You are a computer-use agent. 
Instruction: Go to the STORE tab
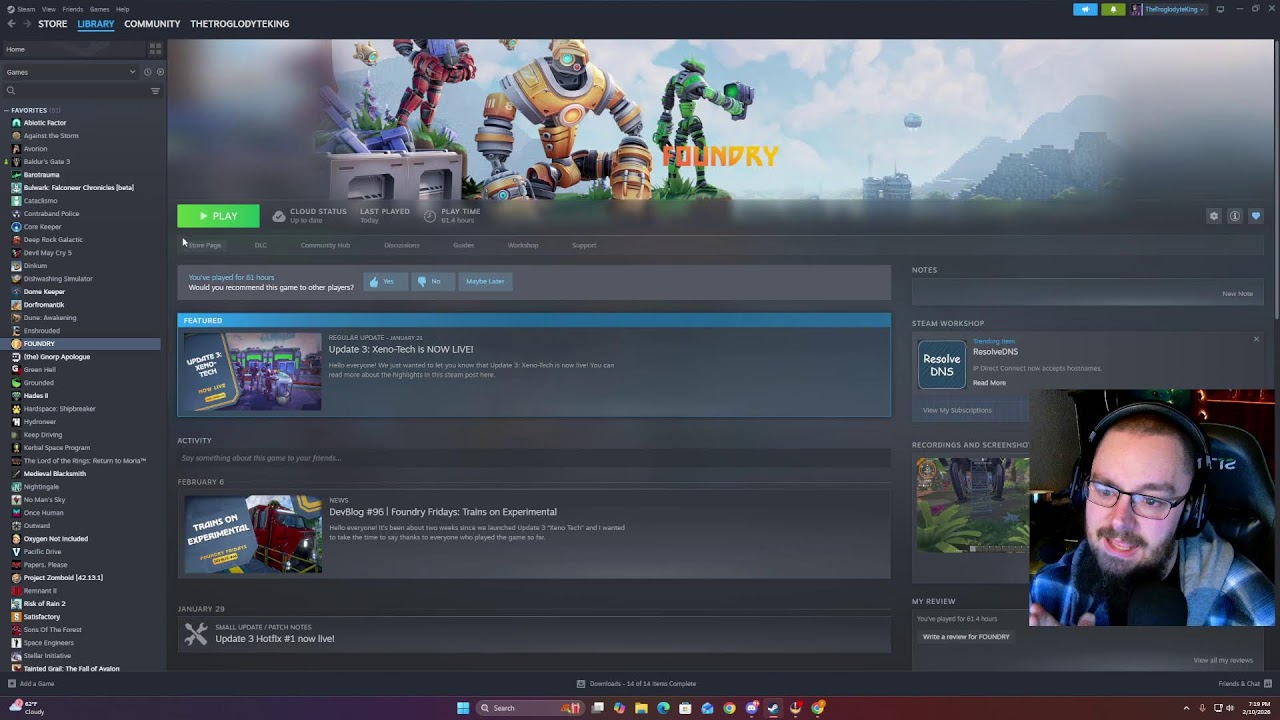(53, 24)
